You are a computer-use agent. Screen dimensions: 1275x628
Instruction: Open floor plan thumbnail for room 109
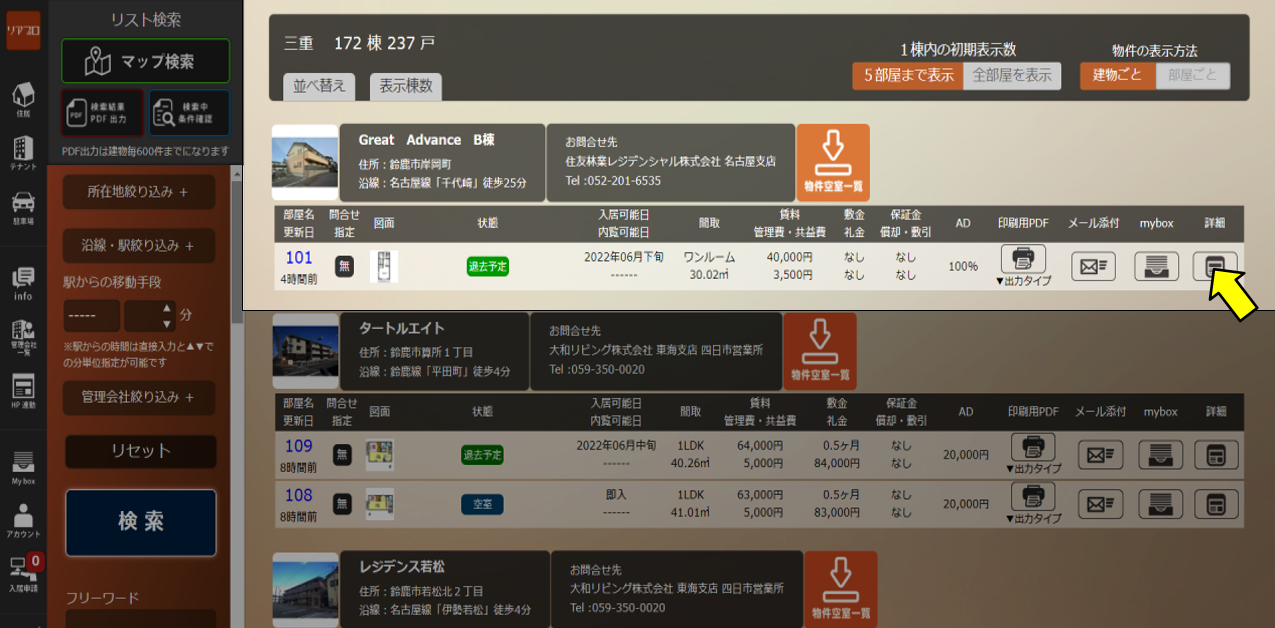pyautogui.click(x=379, y=454)
